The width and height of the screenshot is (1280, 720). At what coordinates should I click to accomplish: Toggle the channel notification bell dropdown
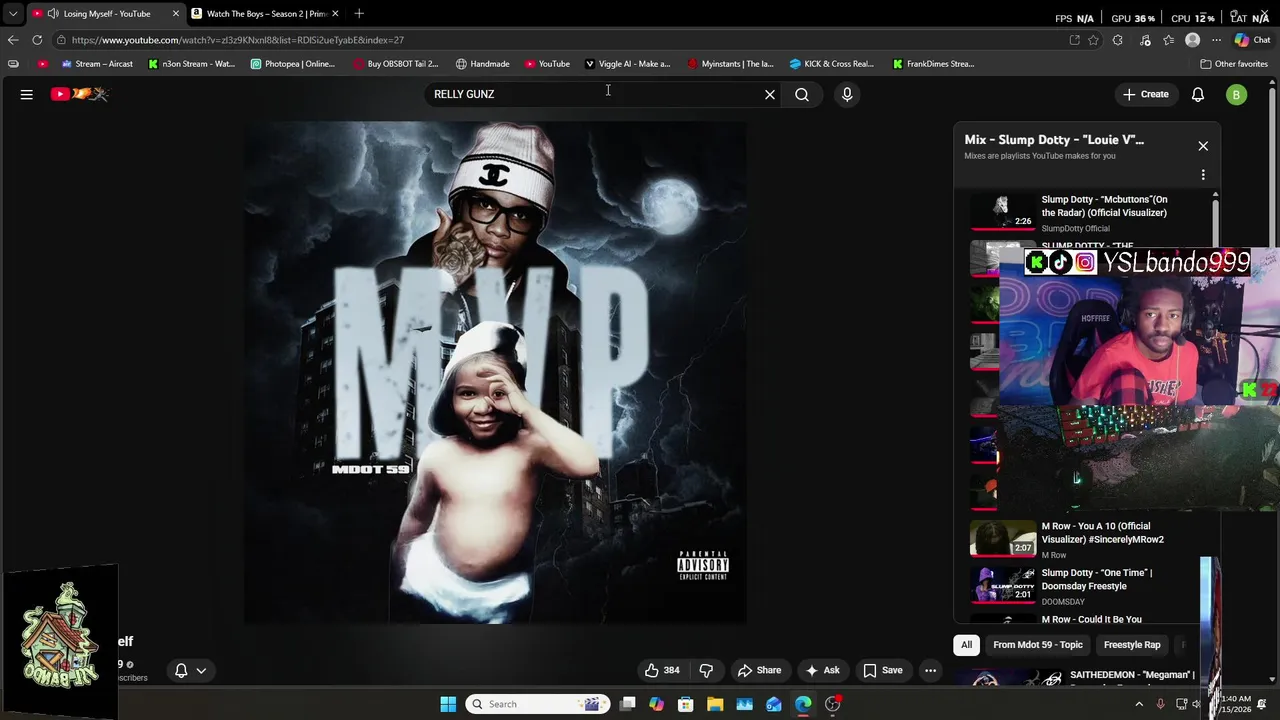pyautogui.click(x=190, y=670)
